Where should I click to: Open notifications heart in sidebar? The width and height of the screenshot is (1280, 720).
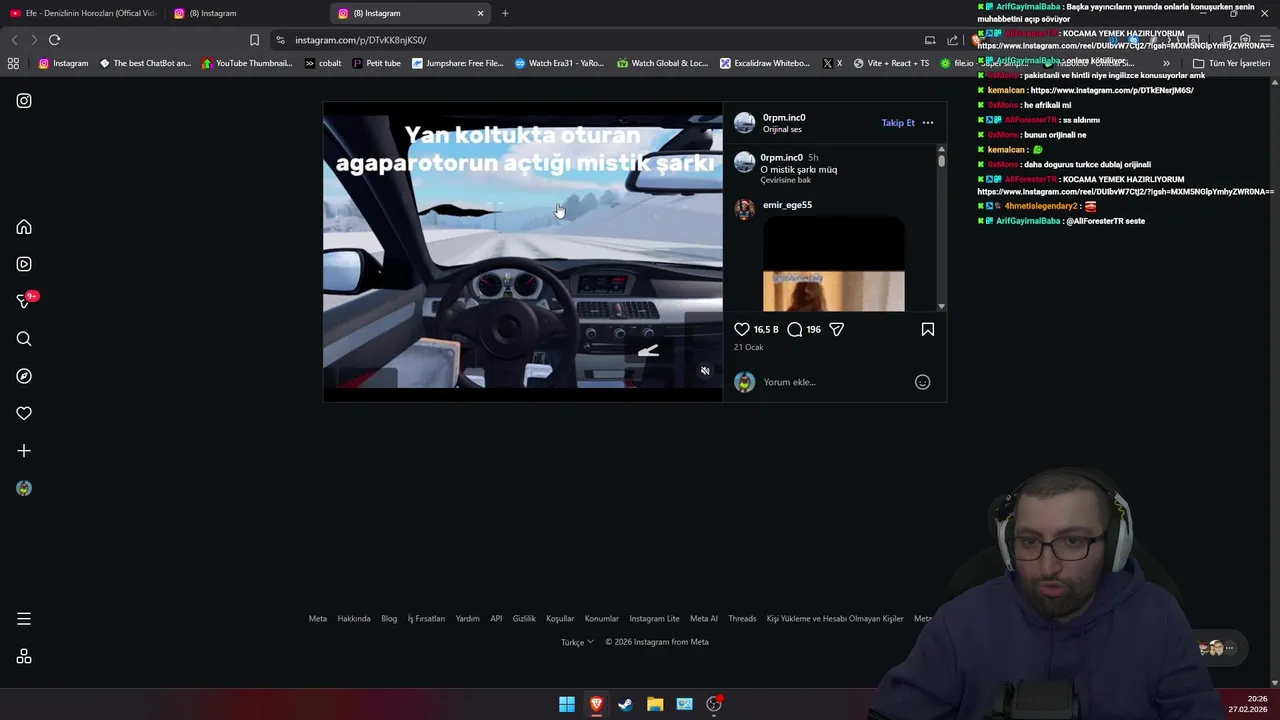(24, 413)
